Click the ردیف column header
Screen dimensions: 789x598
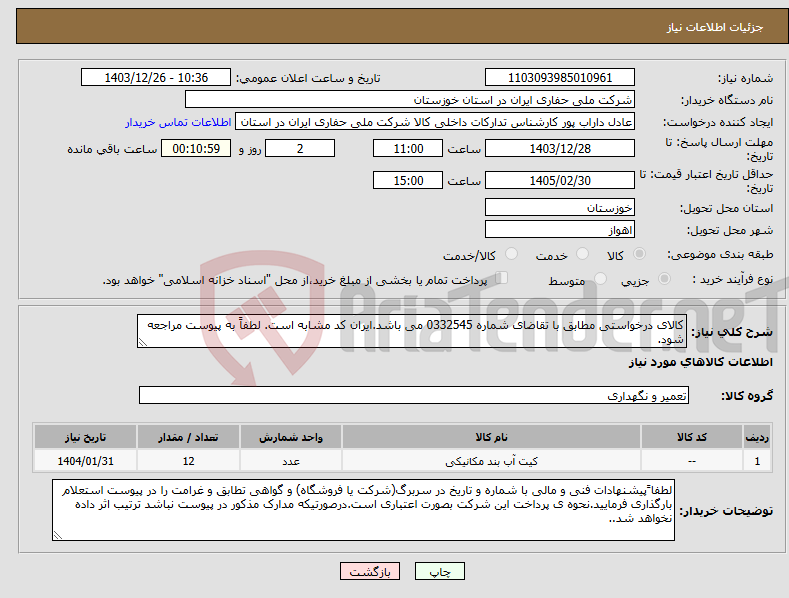coord(757,437)
